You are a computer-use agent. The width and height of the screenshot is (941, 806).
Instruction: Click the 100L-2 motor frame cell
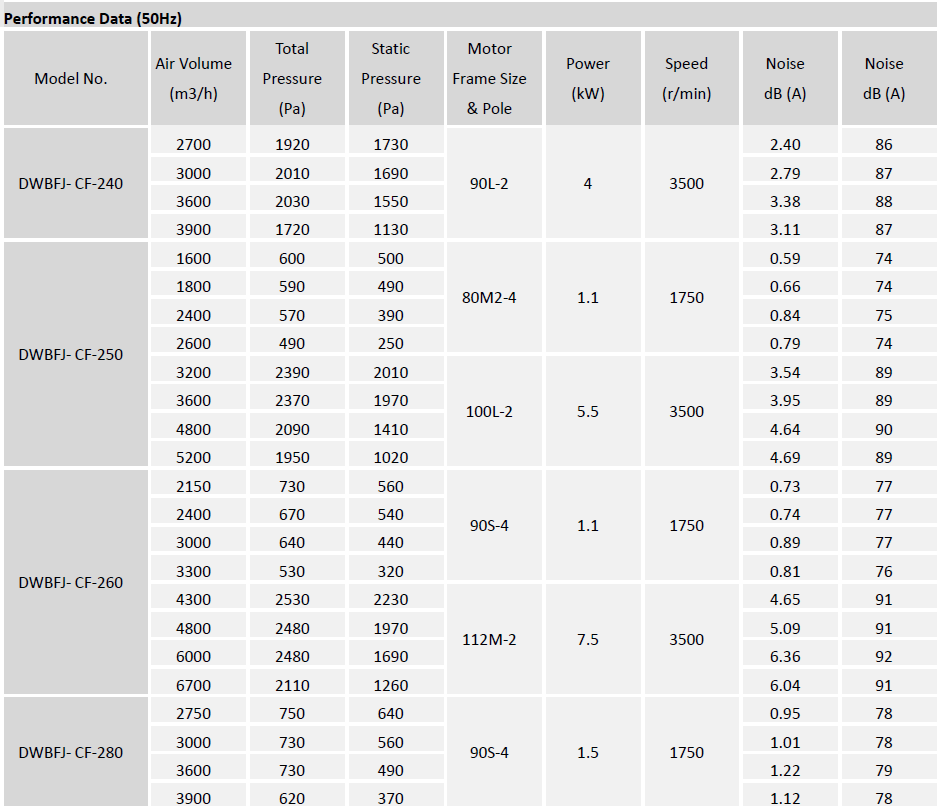[489, 411]
